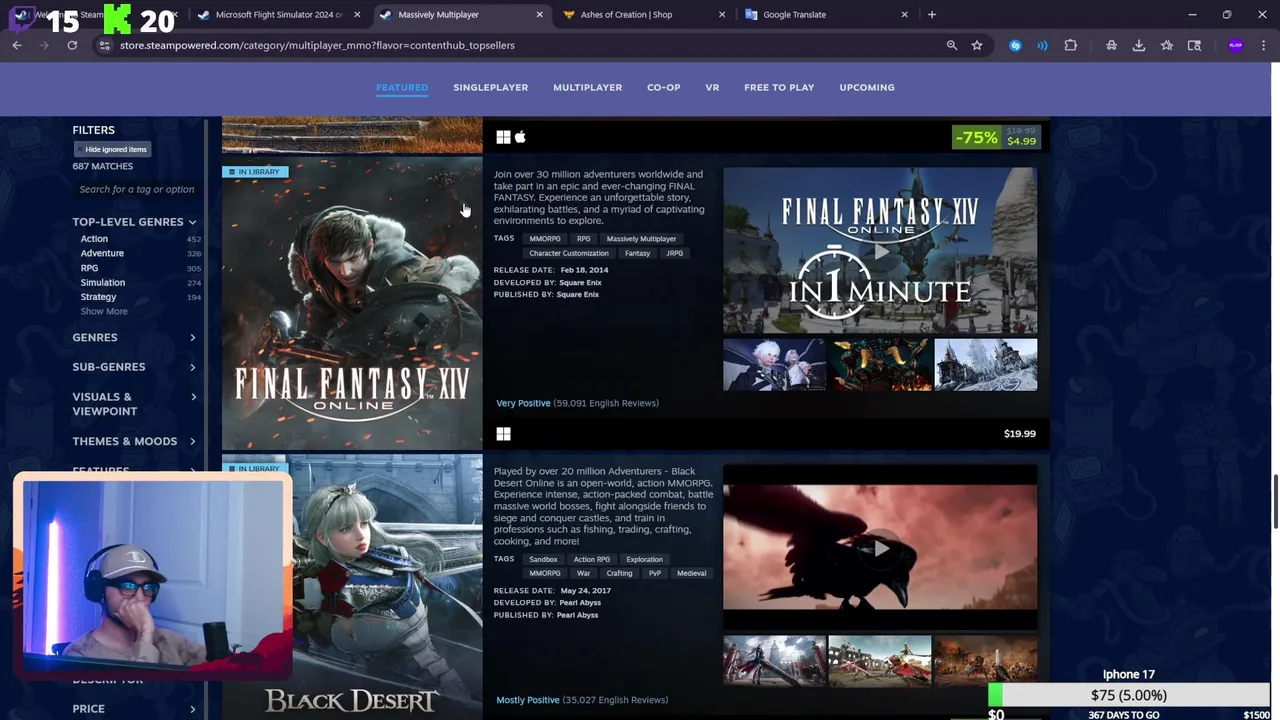Screen dimensions: 1280x720
Task: Go back using browser back arrow
Action: point(17,45)
